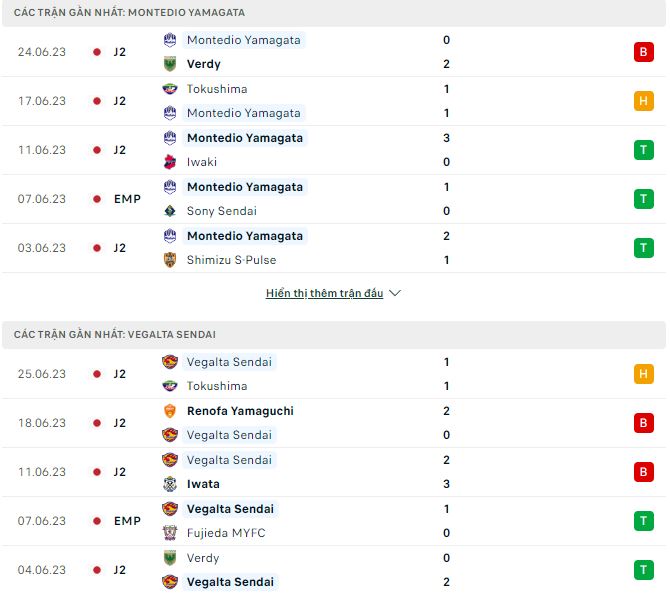670x594 pixels.
Task: Click orange H badge for Tokushima–Montedio draw
Action: 643,101
